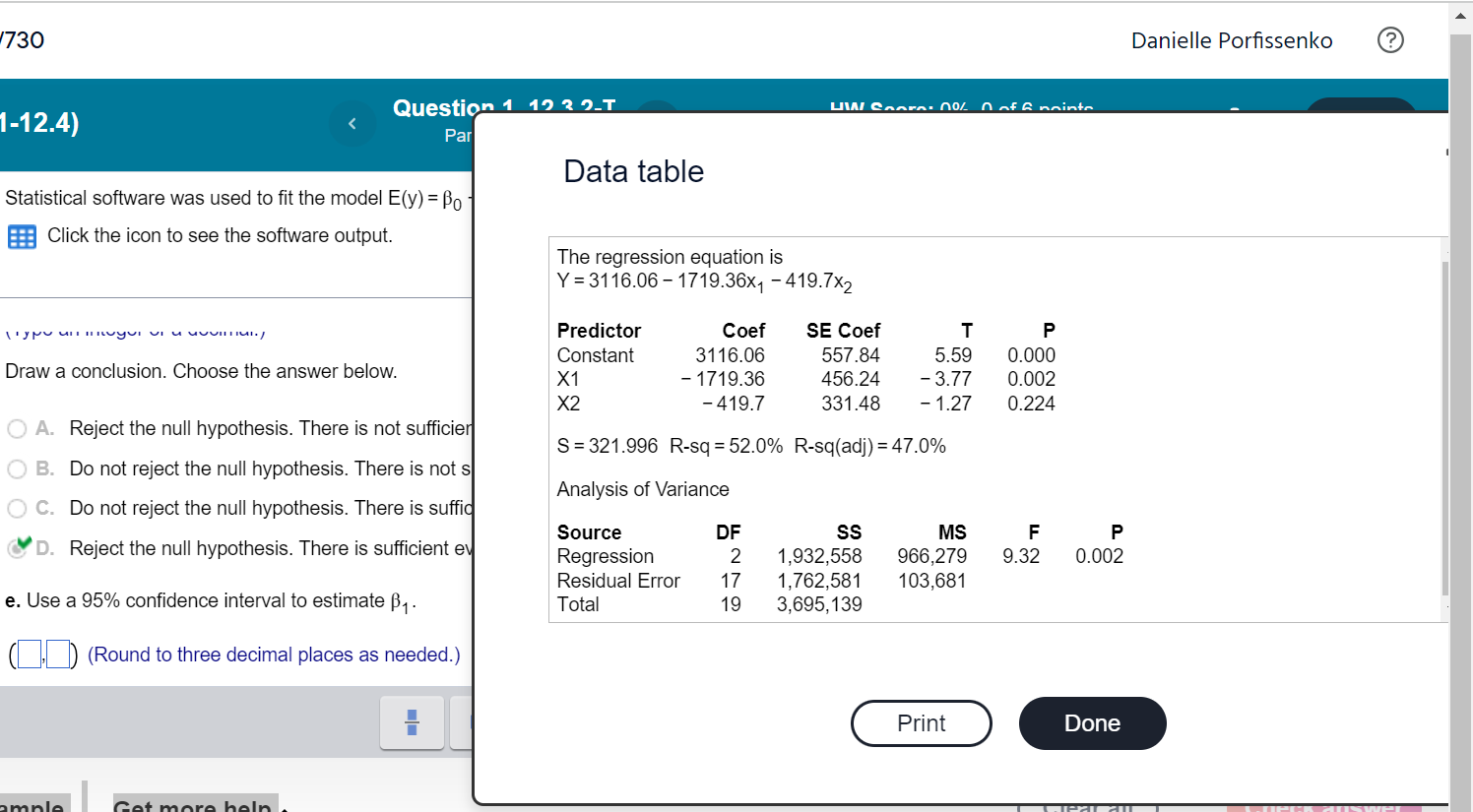The image size is (1473, 812).
Task: Select answer choice A radio button
Action: (x=16, y=428)
